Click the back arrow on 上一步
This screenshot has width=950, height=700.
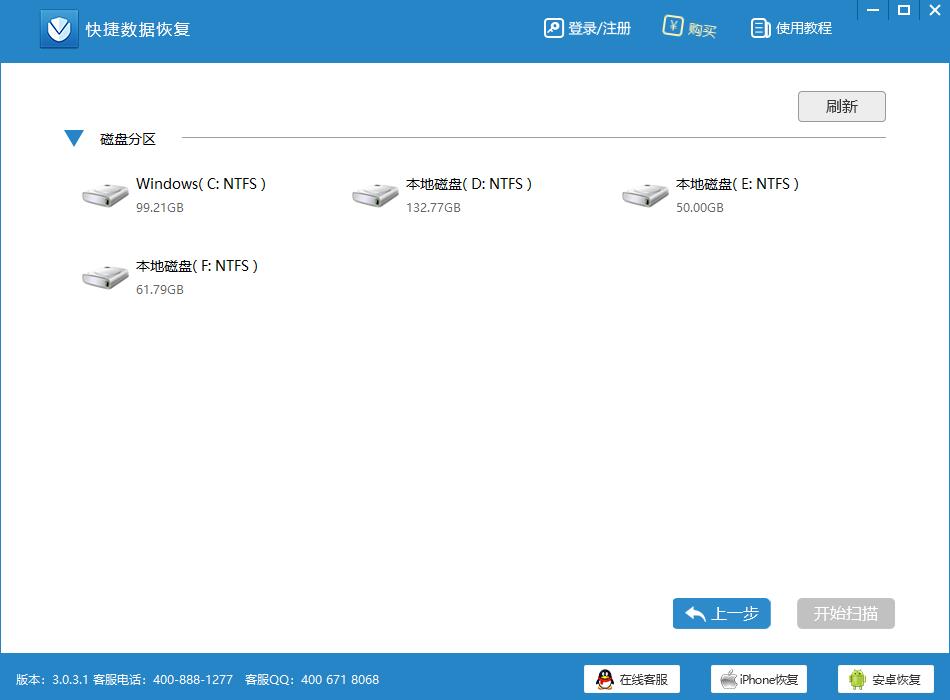695,614
